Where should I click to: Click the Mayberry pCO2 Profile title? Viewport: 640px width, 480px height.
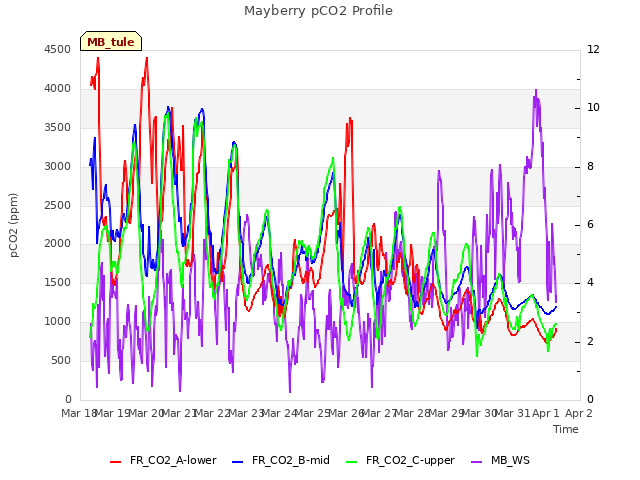[318, 11]
